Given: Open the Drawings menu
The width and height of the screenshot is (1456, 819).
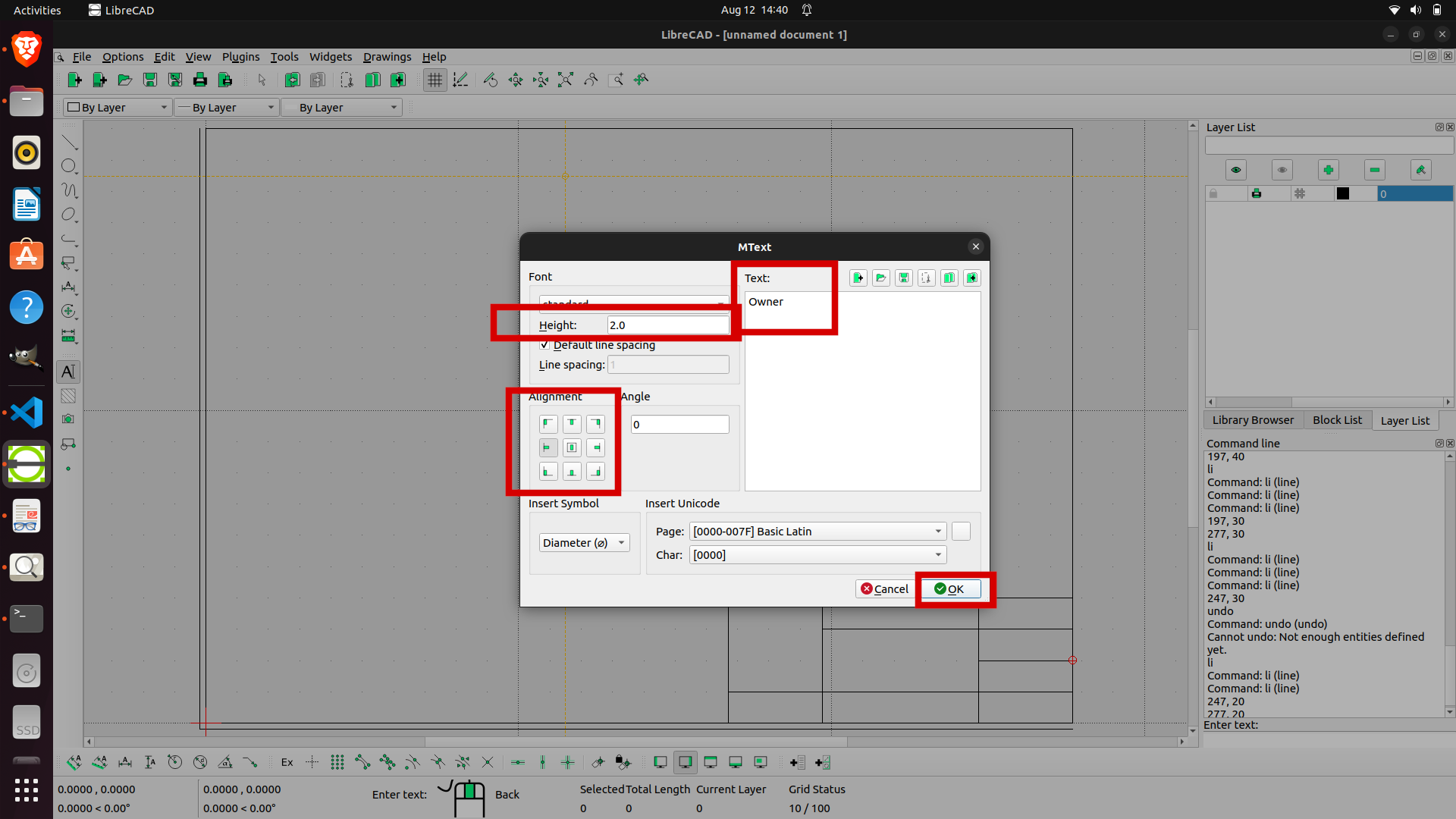Looking at the screenshot, I should [387, 57].
